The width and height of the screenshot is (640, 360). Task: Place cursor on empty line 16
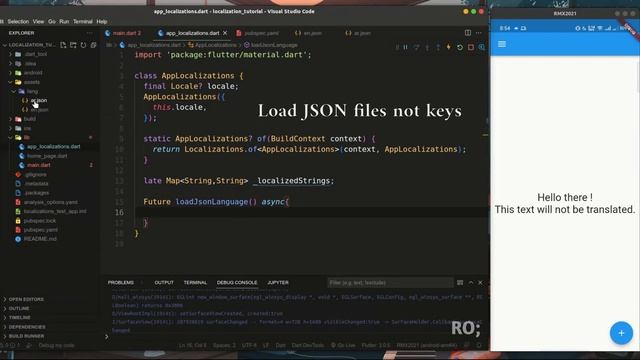pos(310,212)
